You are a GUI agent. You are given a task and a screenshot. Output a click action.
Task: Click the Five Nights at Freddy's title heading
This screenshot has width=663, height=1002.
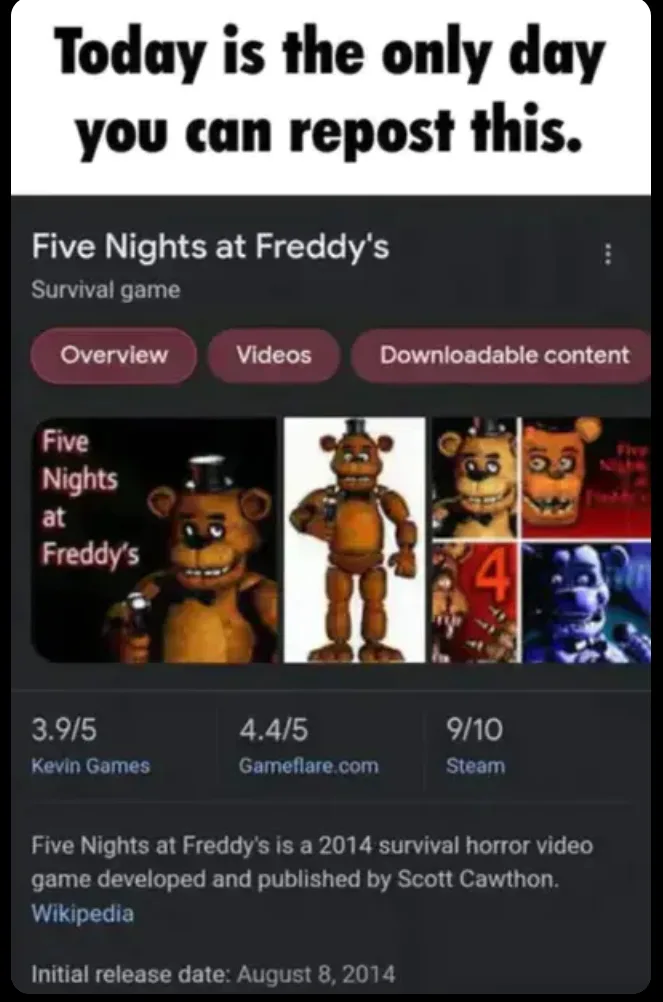(x=211, y=246)
